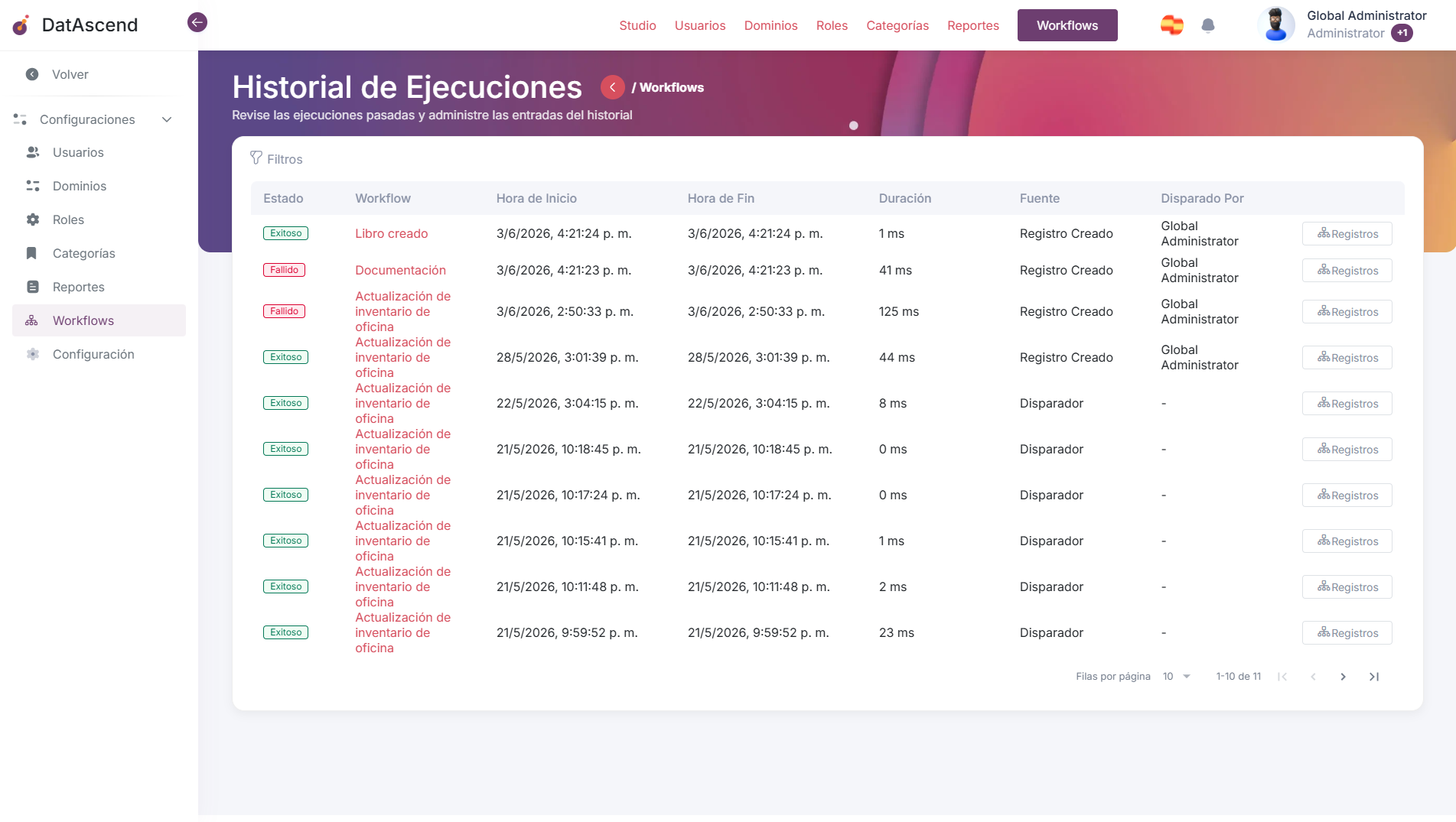Image resolution: width=1456 pixels, height=822 pixels.
Task: Select Reportes document icon in sidebar
Action: point(33,287)
